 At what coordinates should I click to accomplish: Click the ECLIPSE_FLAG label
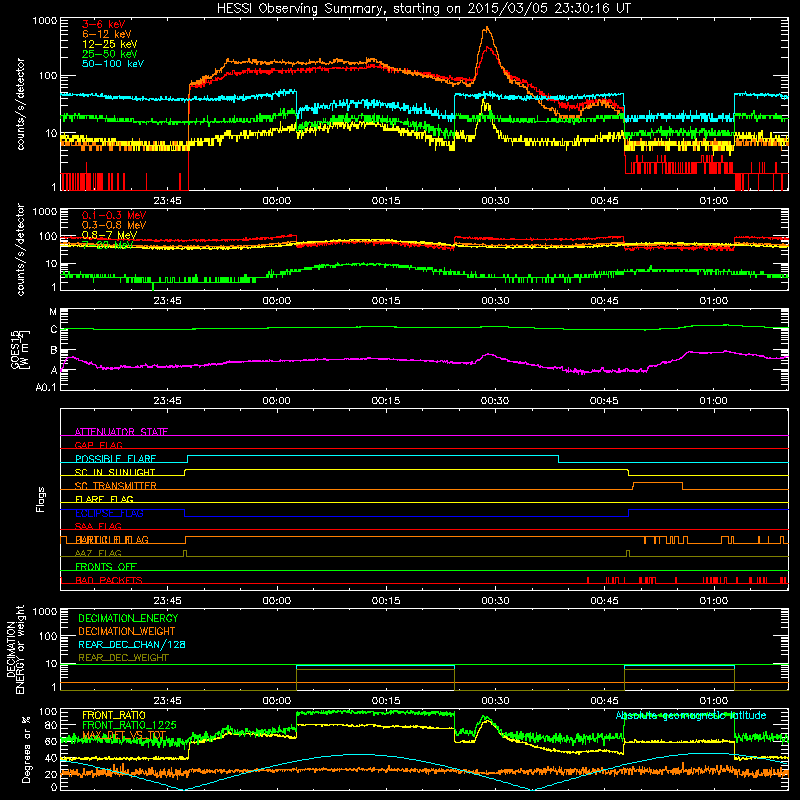(x=109, y=513)
